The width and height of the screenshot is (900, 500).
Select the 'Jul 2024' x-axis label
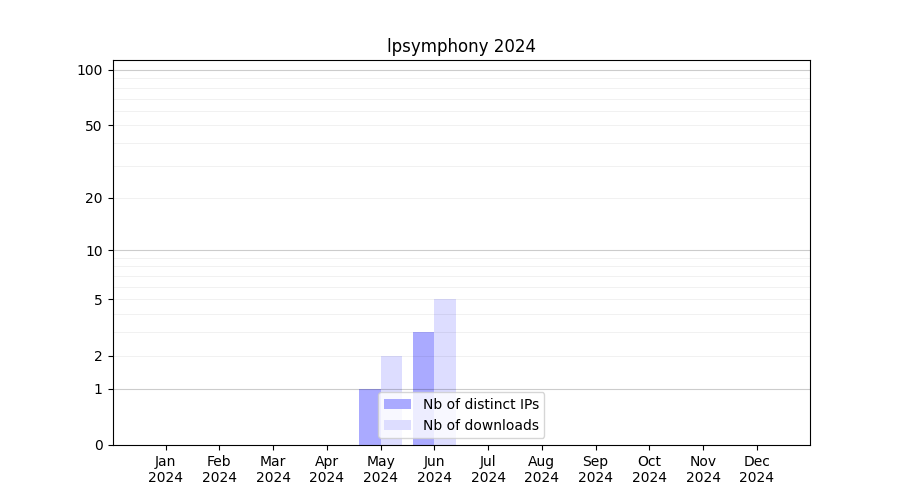click(488, 469)
